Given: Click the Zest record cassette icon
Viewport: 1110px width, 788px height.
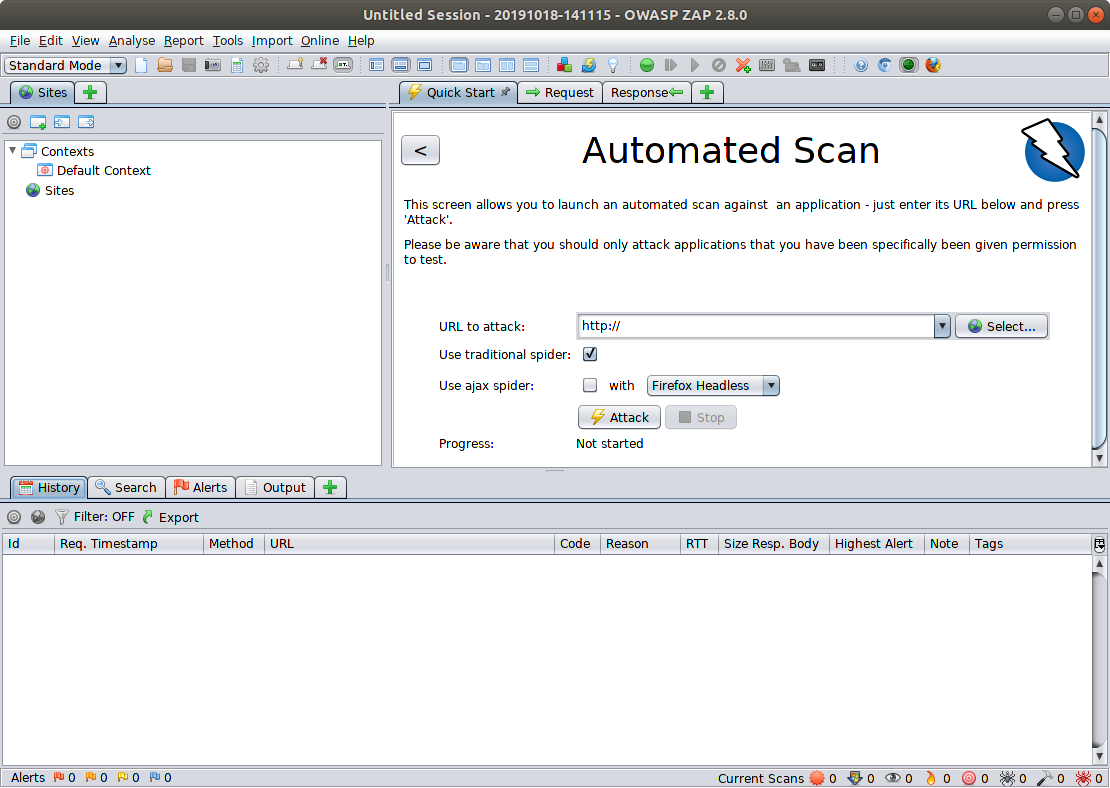Looking at the screenshot, I should pyautogui.click(x=817, y=65).
